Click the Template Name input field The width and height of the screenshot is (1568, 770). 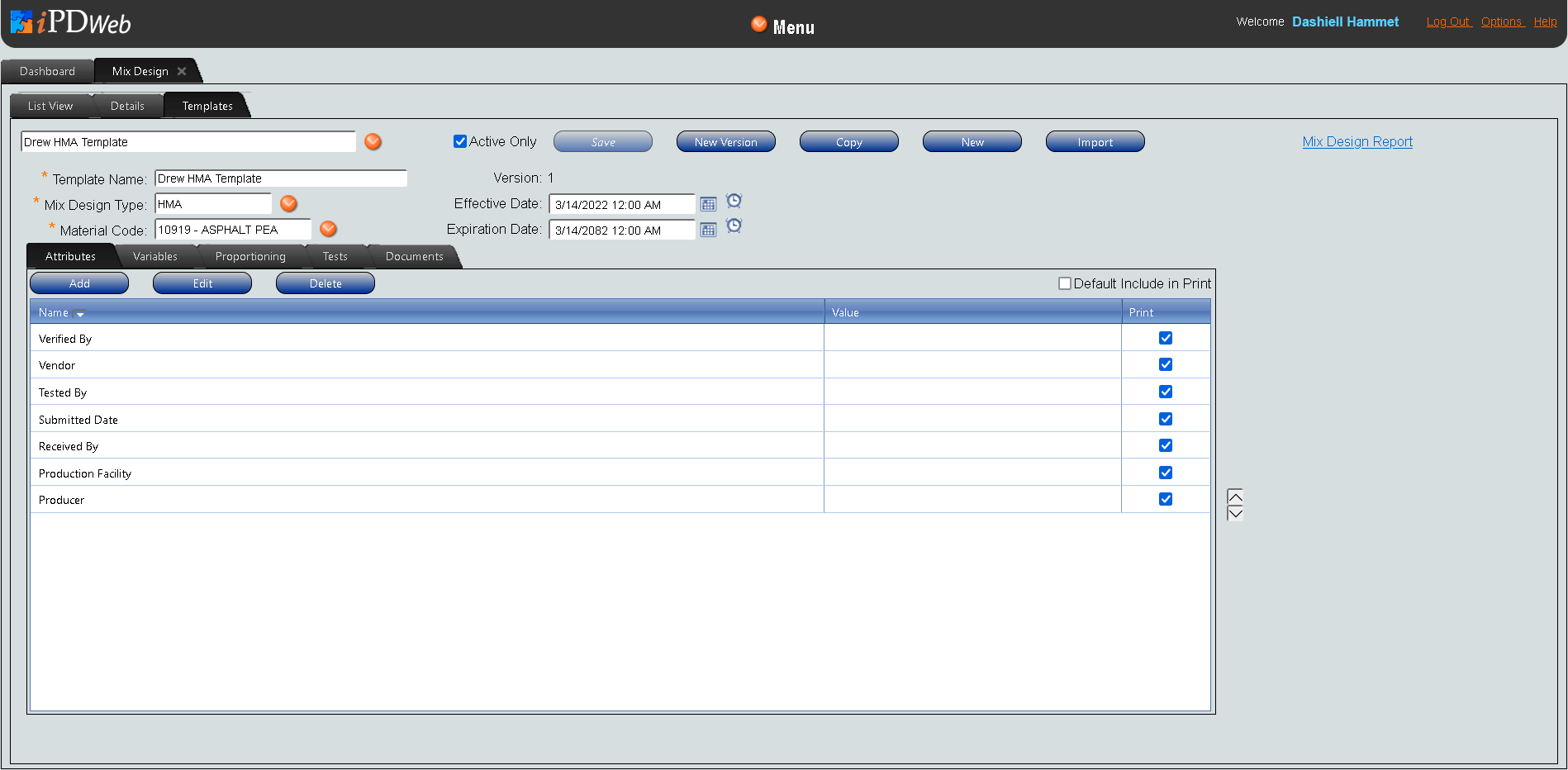click(281, 178)
